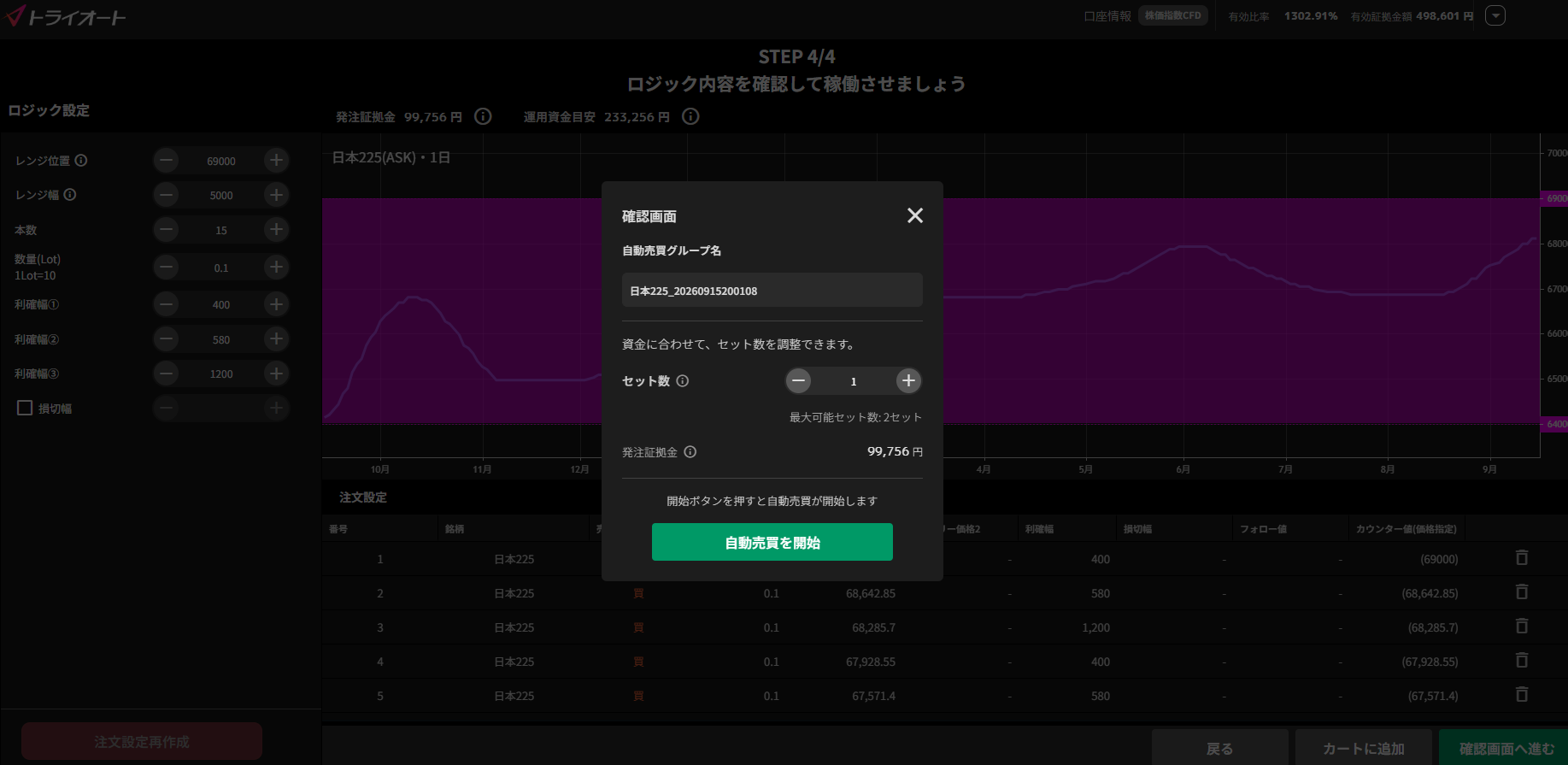The width and height of the screenshot is (1568, 765).
Task: Increase 本数 with plus icon
Action: (x=276, y=230)
